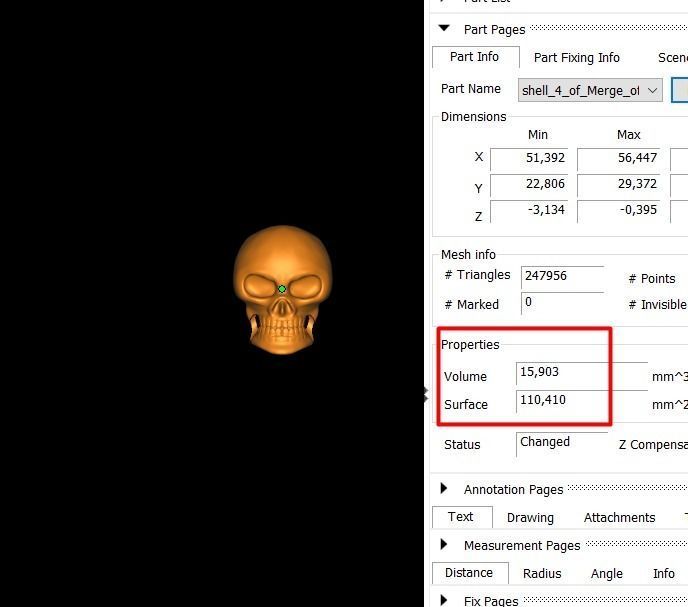Click the X Max field 56,447
This screenshot has width=688, height=607.
(x=619, y=158)
